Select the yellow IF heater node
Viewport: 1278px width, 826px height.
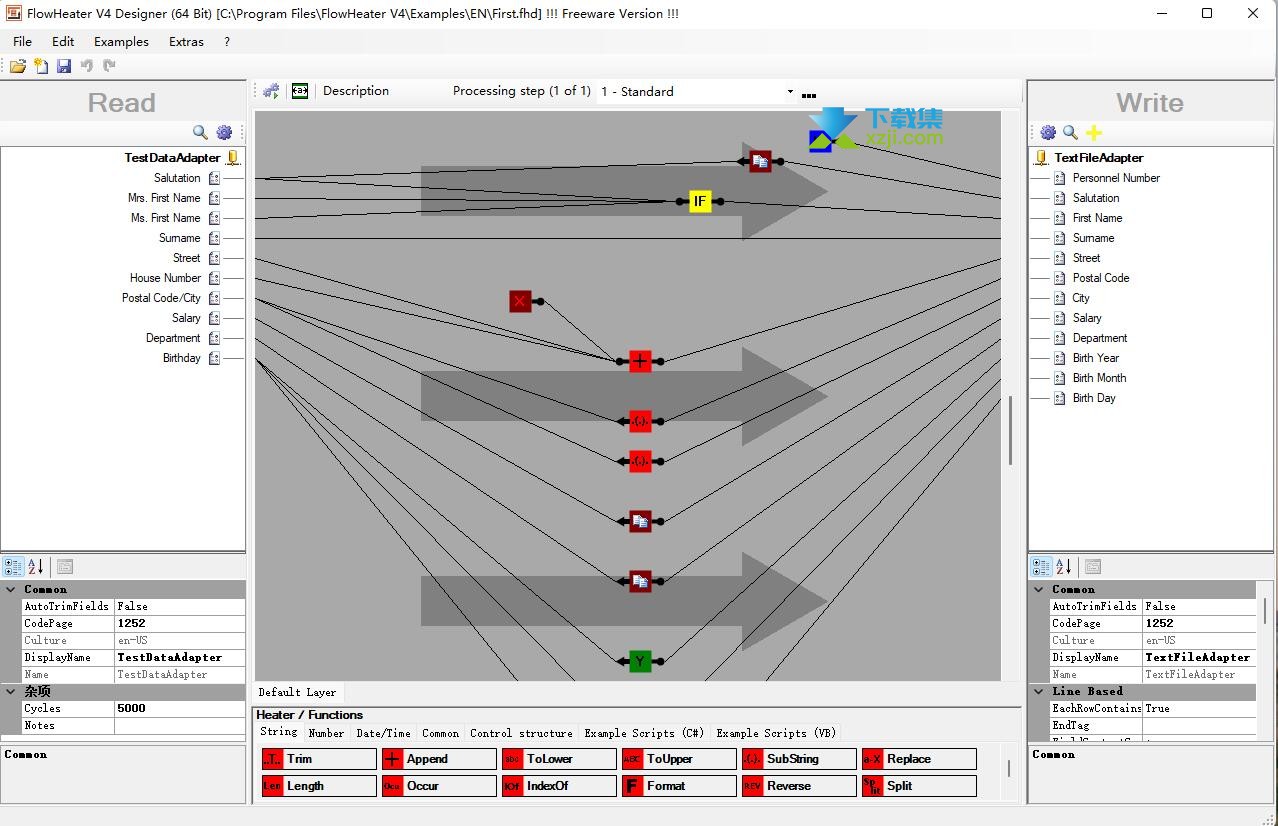pos(700,201)
